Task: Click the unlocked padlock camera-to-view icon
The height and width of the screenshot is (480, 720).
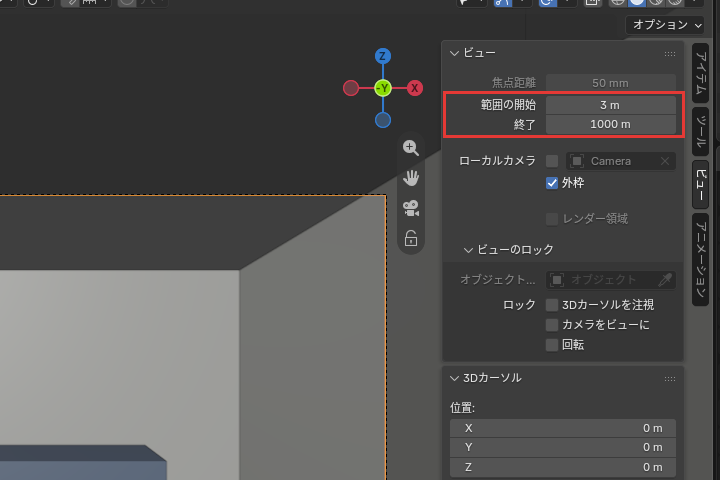Action: tap(411, 238)
